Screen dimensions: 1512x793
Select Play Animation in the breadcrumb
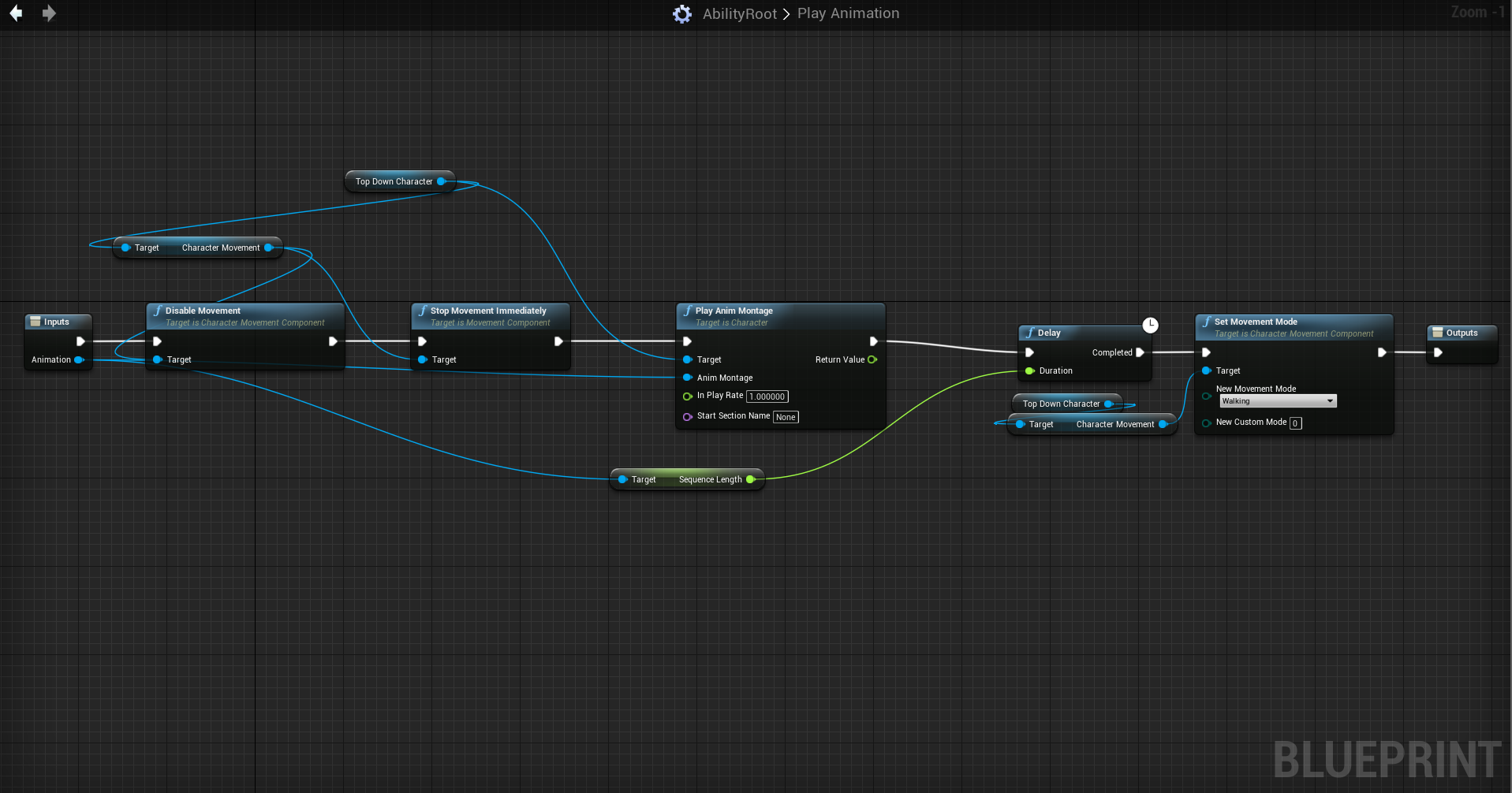(x=848, y=13)
